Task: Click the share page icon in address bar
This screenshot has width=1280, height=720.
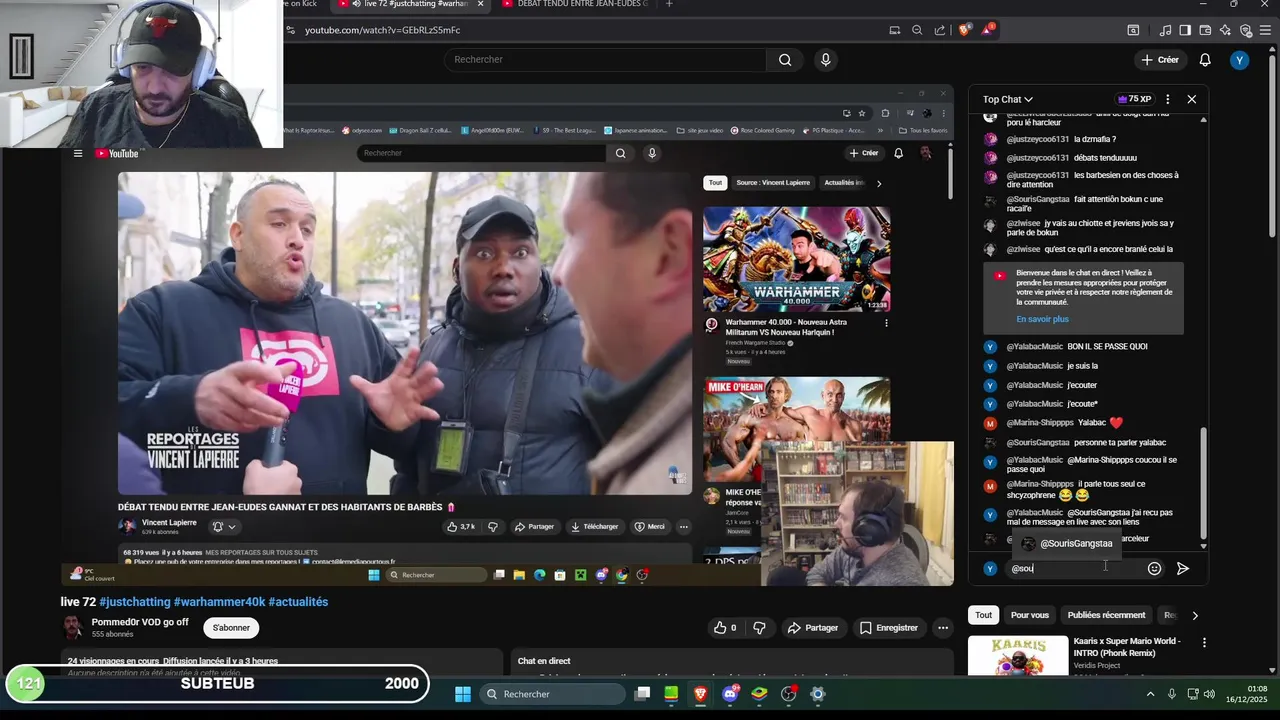Action: coord(940,30)
